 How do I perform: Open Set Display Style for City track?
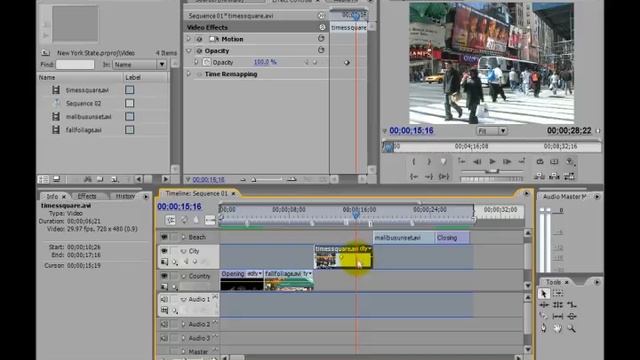164,262
